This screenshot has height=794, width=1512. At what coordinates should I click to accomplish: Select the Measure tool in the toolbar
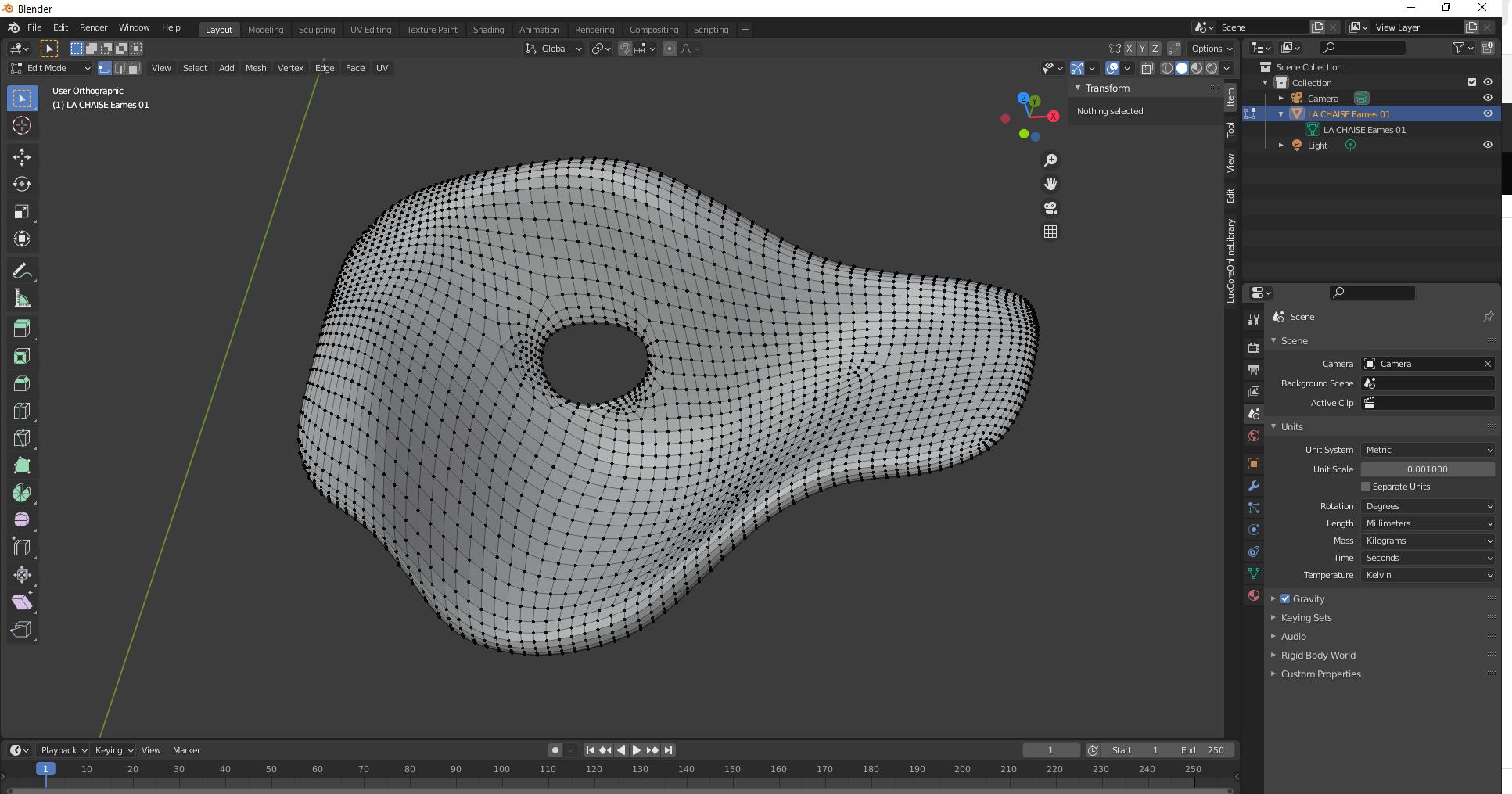pyautogui.click(x=22, y=297)
